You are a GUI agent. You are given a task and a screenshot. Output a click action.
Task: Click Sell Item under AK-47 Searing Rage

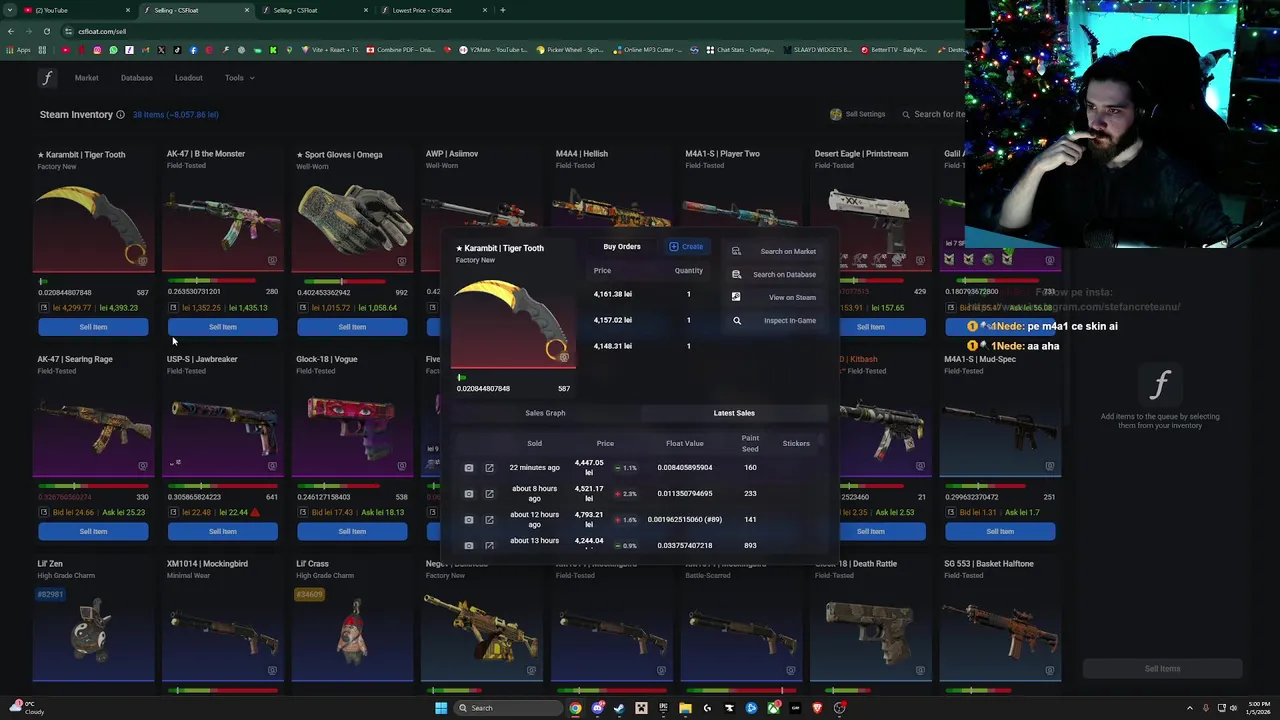(93, 532)
